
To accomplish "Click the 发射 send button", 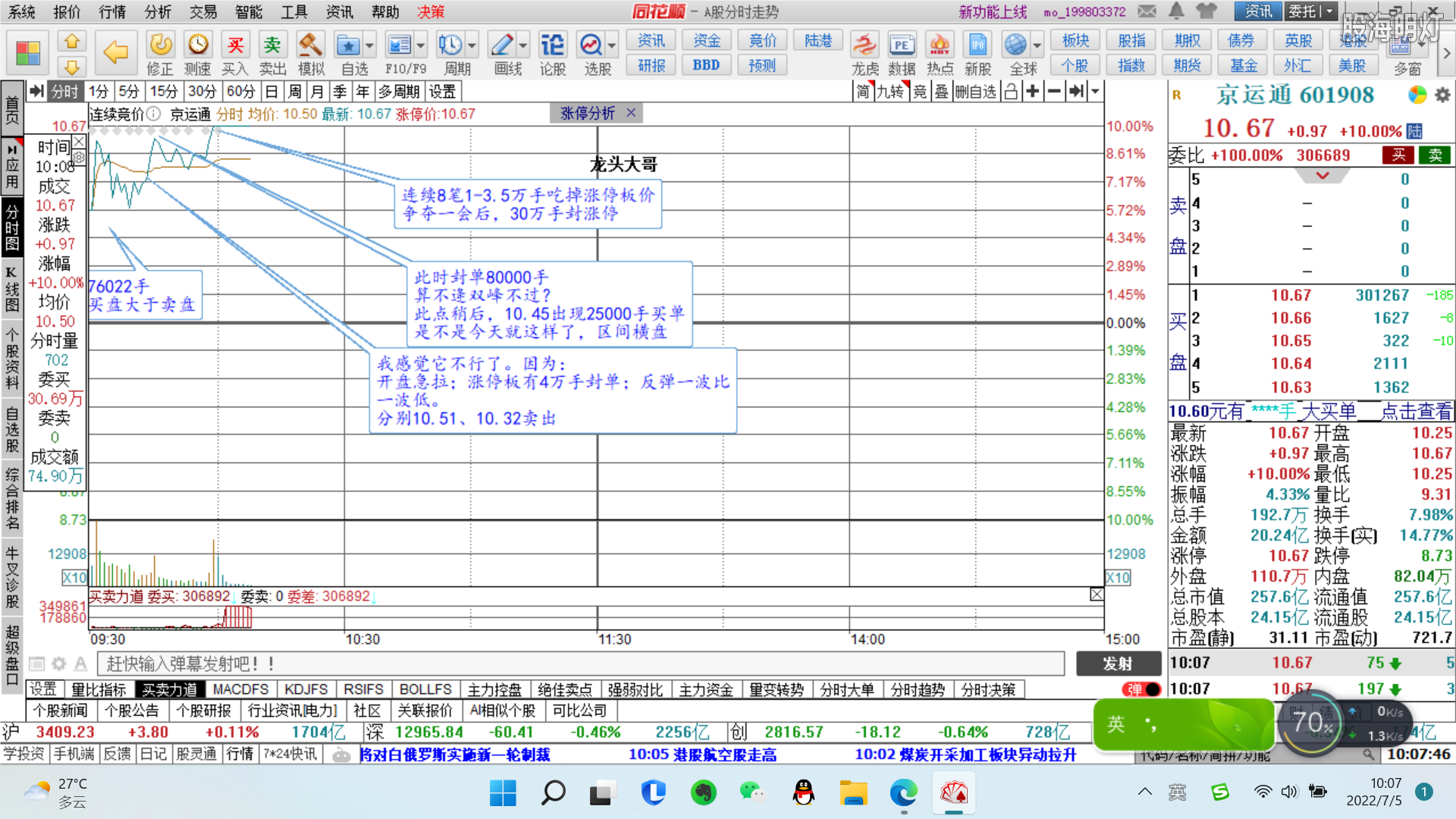I will [x=1118, y=664].
